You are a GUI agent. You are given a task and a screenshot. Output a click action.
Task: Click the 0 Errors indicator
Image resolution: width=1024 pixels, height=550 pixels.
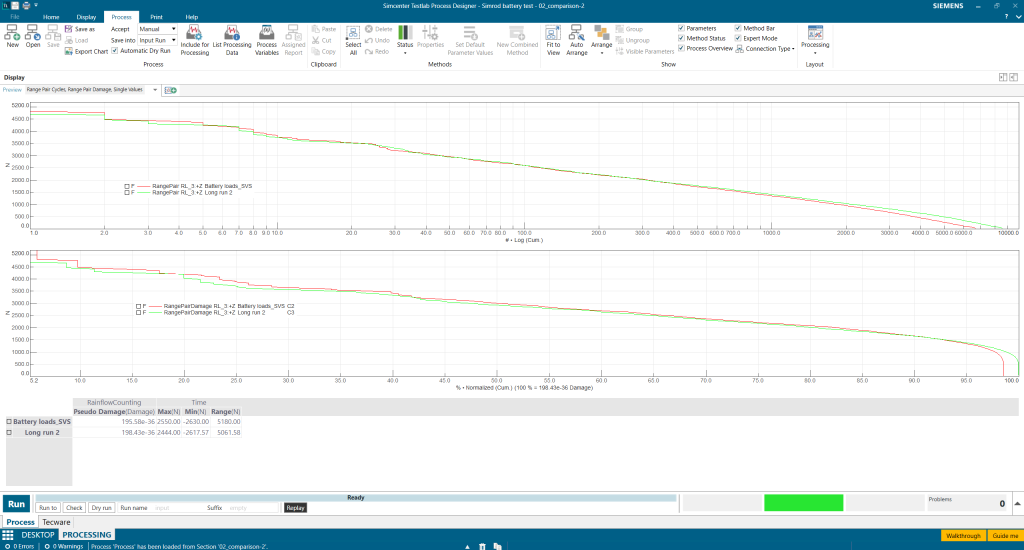click(x=20, y=546)
